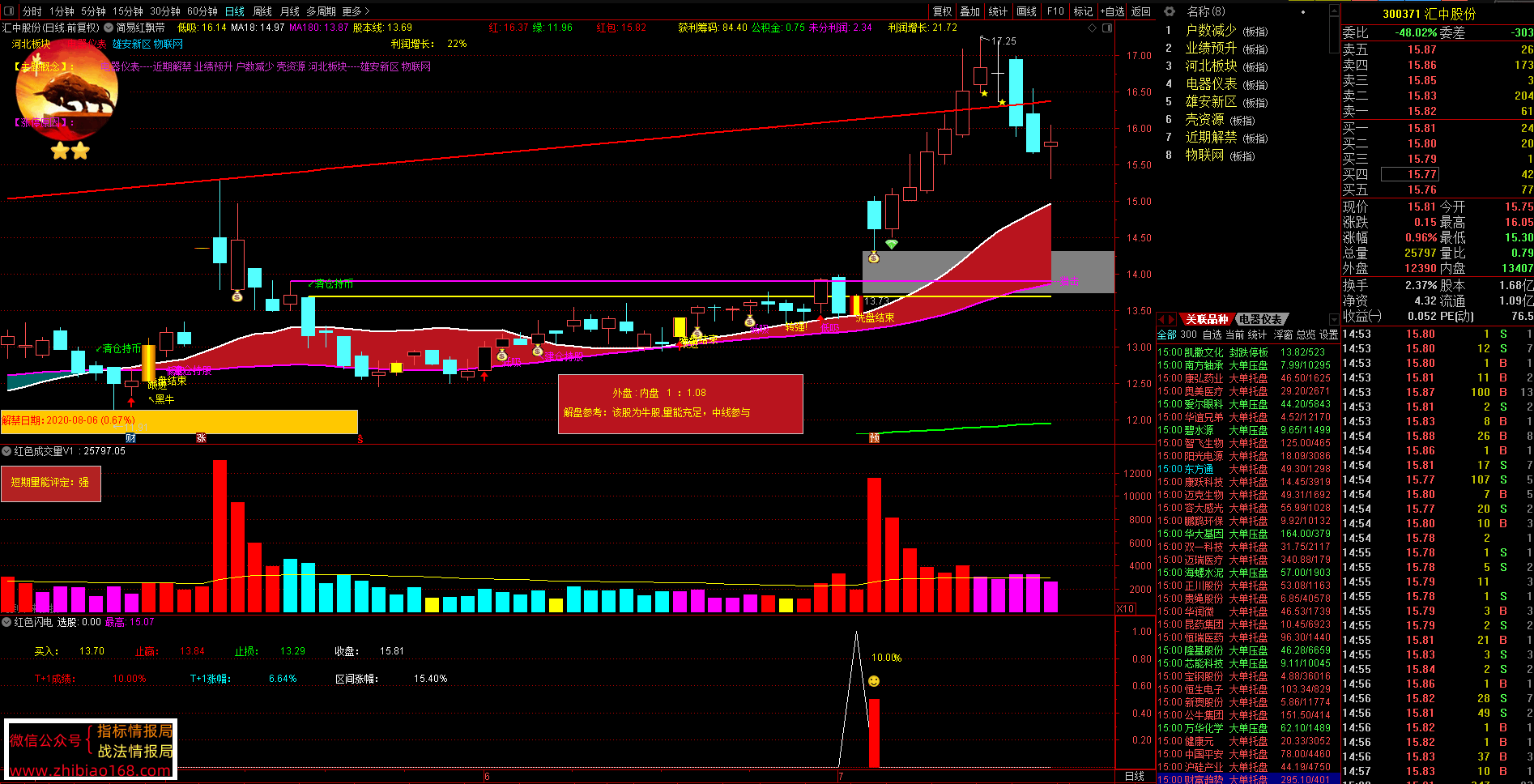Switch to the 分时 timeframe
The width and height of the screenshot is (1534, 784).
pyautogui.click(x=32, y=11)
